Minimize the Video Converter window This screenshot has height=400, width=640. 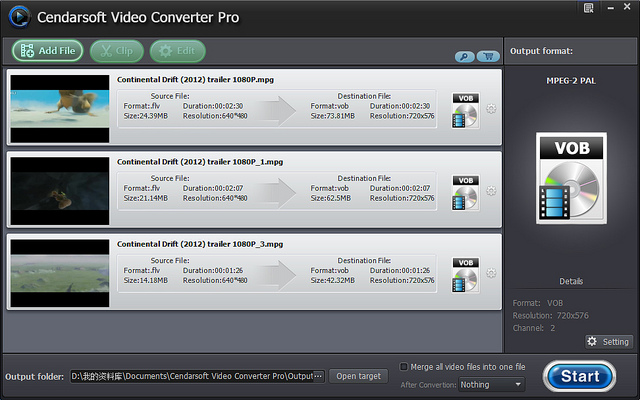pos(611,8)
